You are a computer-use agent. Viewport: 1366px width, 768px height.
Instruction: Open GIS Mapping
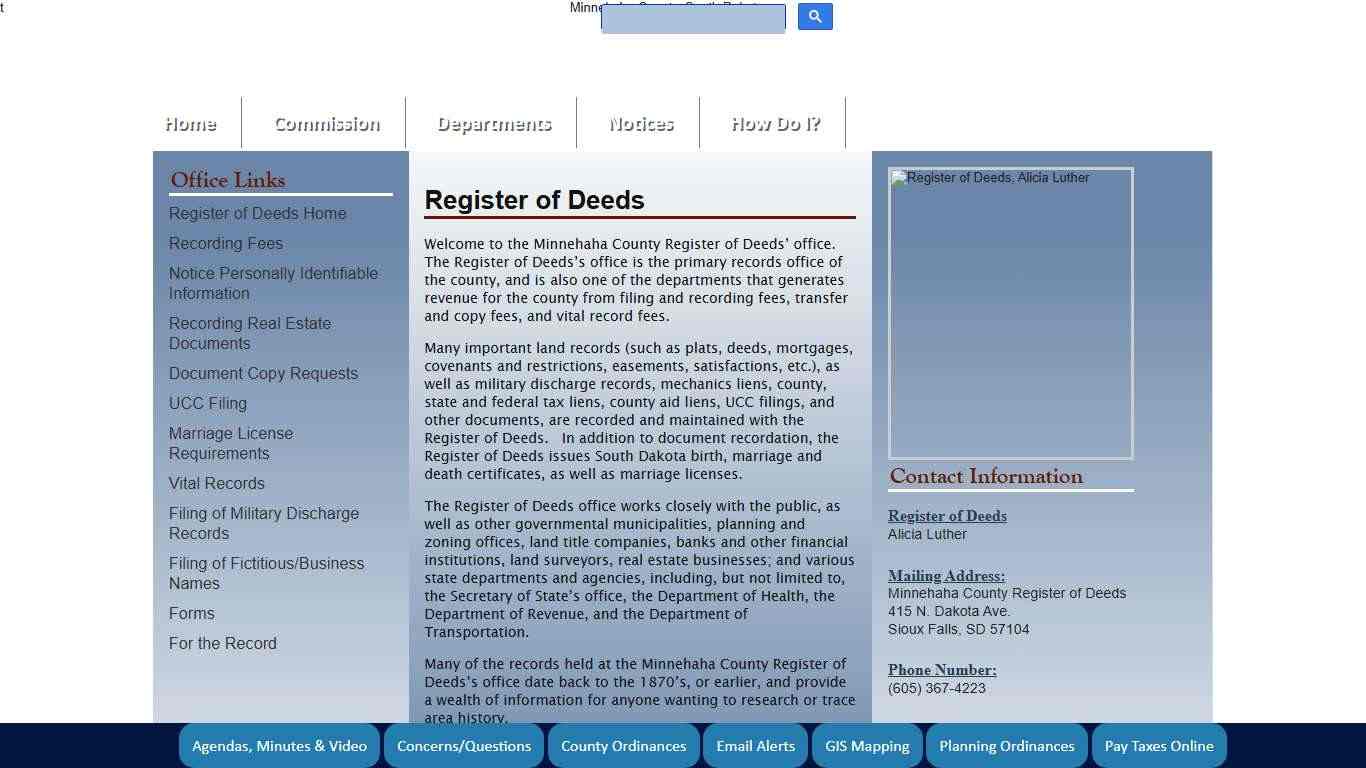[x=866, y=745]
